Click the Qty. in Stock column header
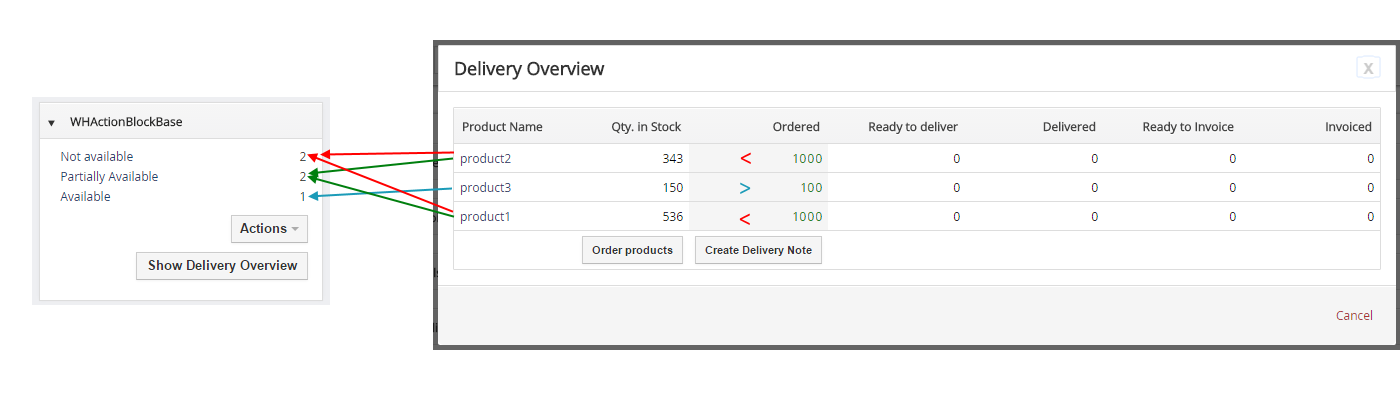The height and width of the screenshot is (400, 1400). pos(646,127)
